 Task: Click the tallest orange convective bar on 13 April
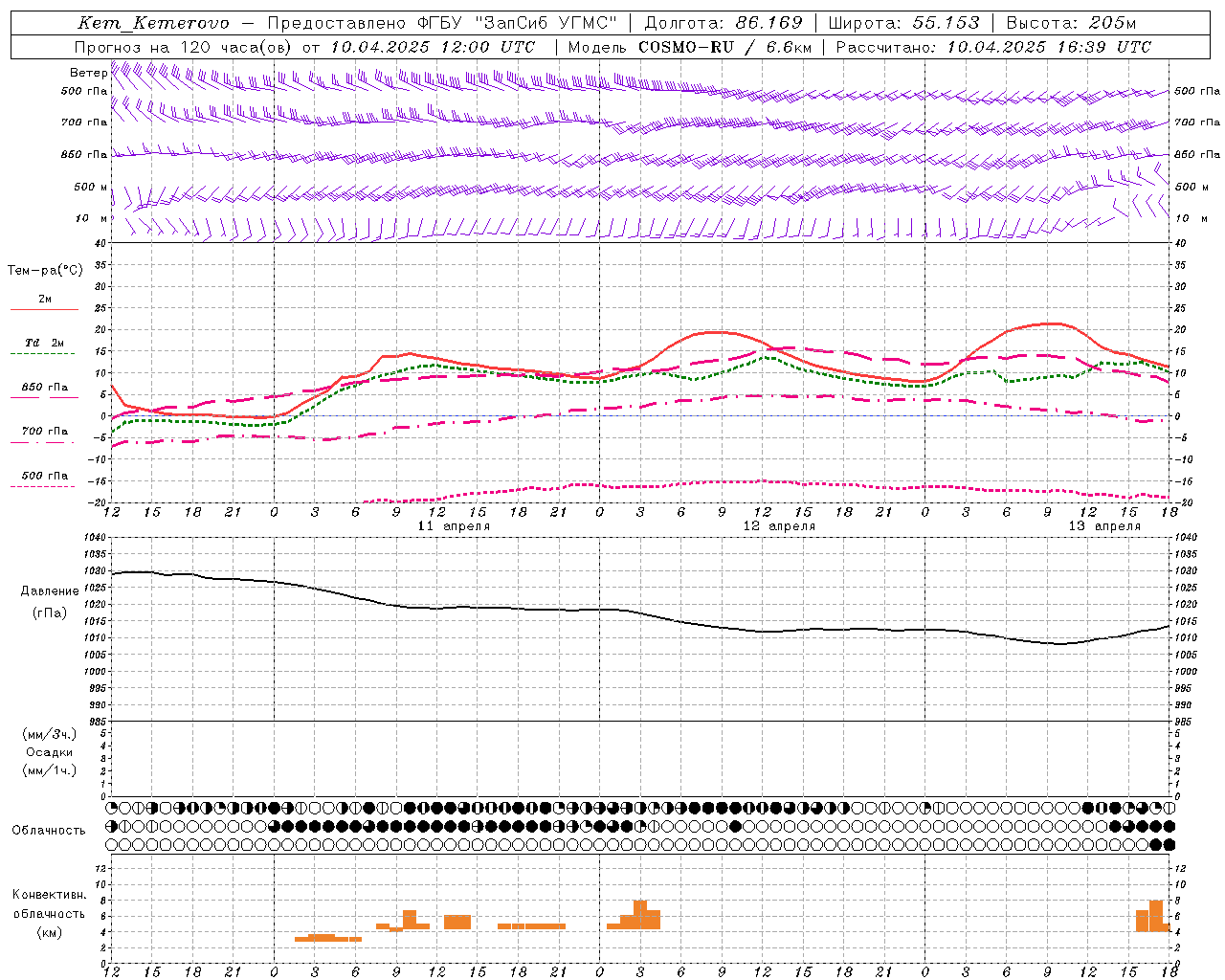tap(1156, 916)
